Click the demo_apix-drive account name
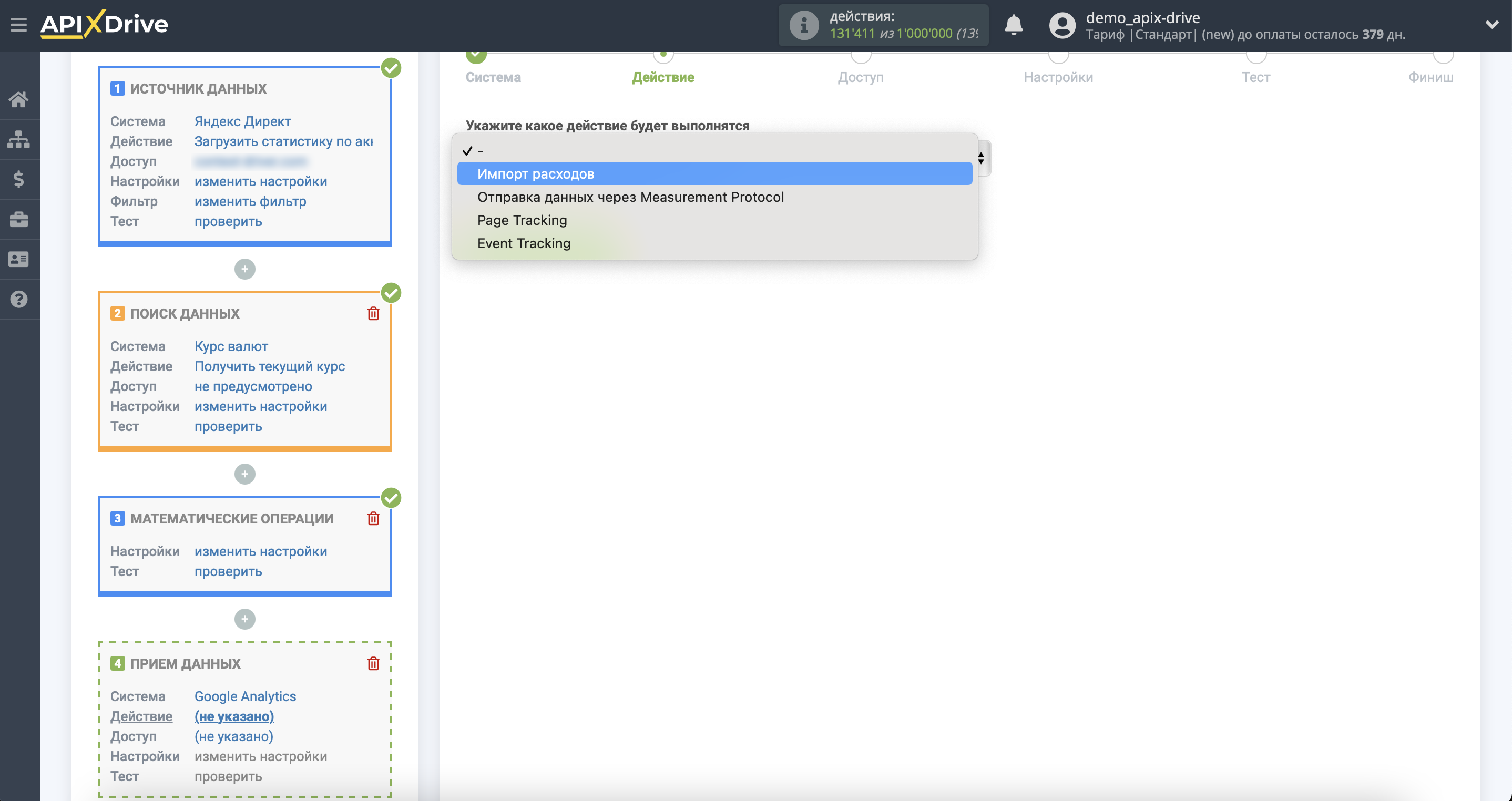 coord(1142,17)
